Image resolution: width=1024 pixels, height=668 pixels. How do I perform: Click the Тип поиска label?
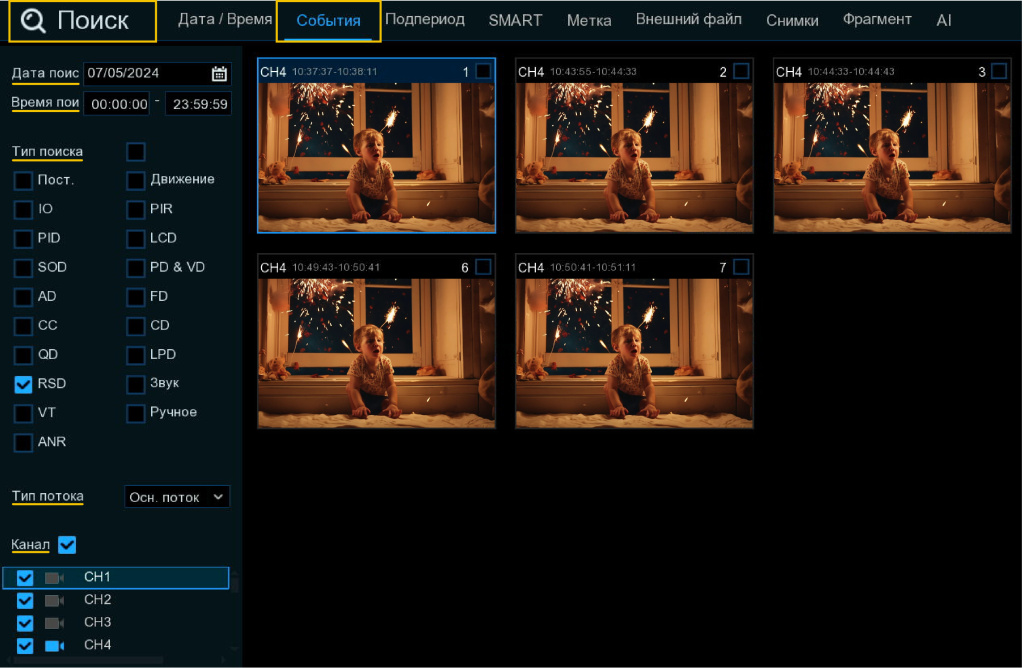click(x=47, y=152)
